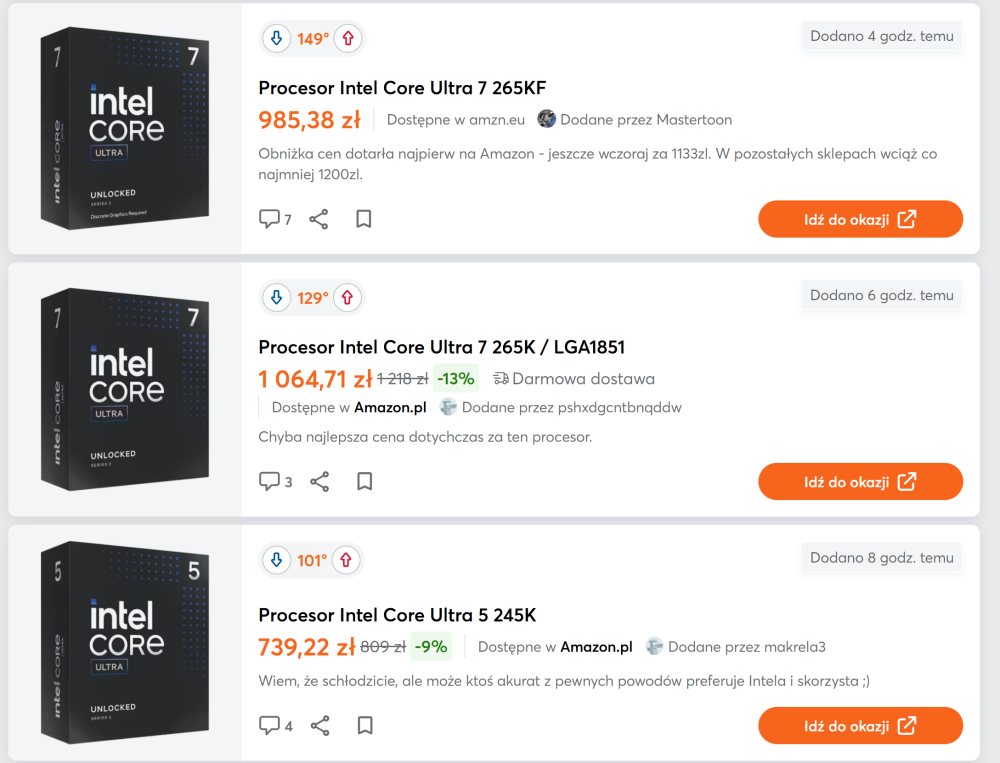Screen dimensions: 1000x763
Task: Open the Procesor Intel Core Ultra 5 245K title
Action: [x=397, y=615]
